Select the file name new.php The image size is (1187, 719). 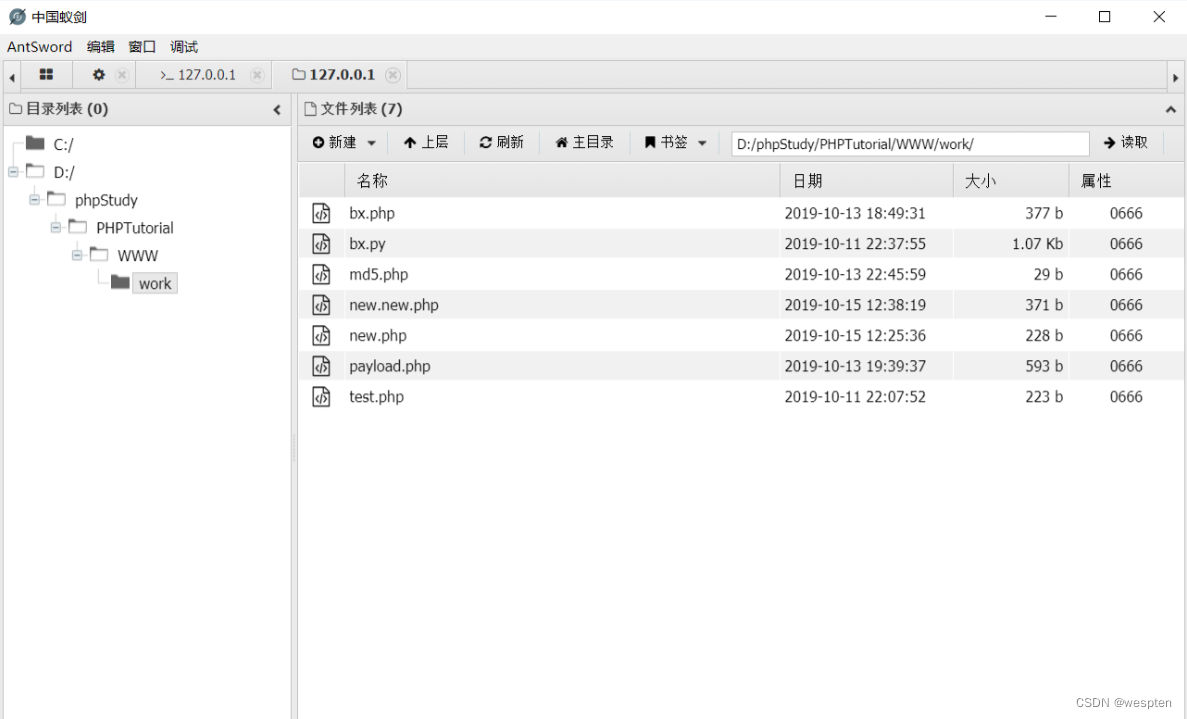pyautogui.click(x=378, y=335)
